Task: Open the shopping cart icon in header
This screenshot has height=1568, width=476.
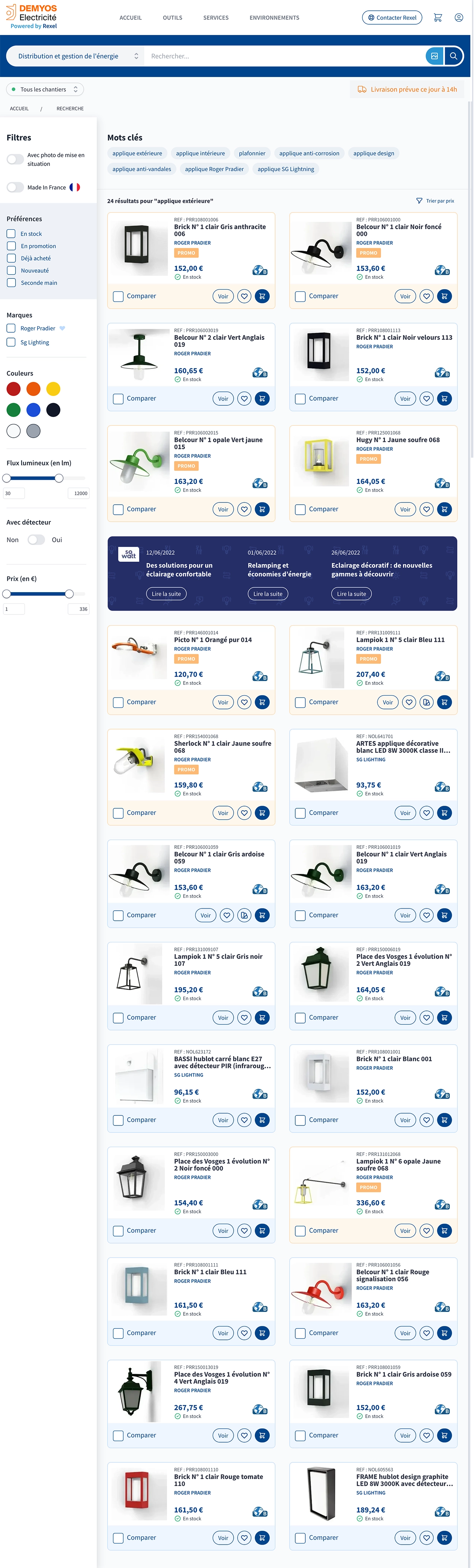Action: tap(438, 17)
